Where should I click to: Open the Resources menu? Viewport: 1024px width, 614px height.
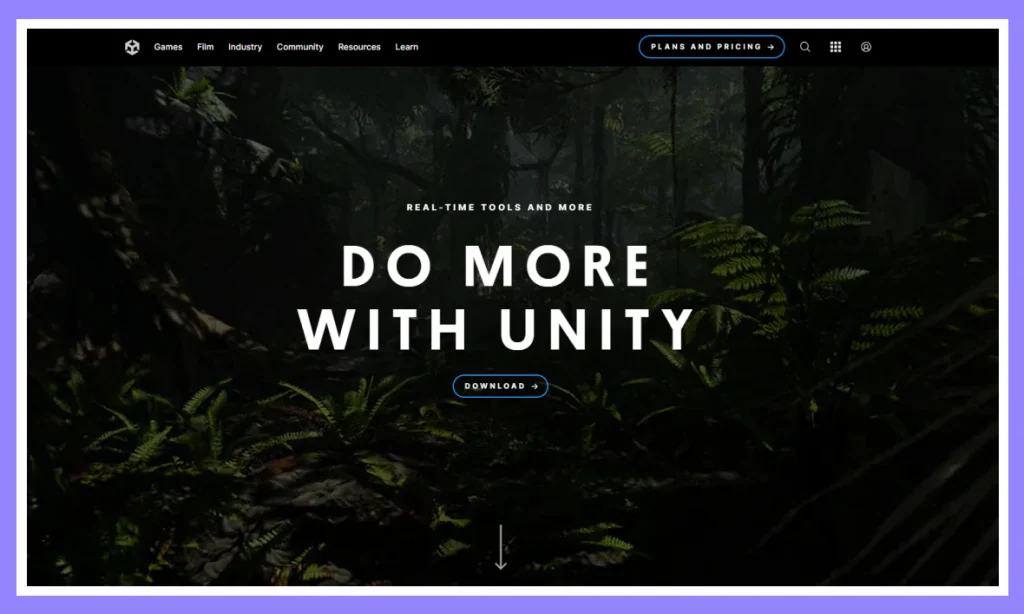click(x=359, y=47)
